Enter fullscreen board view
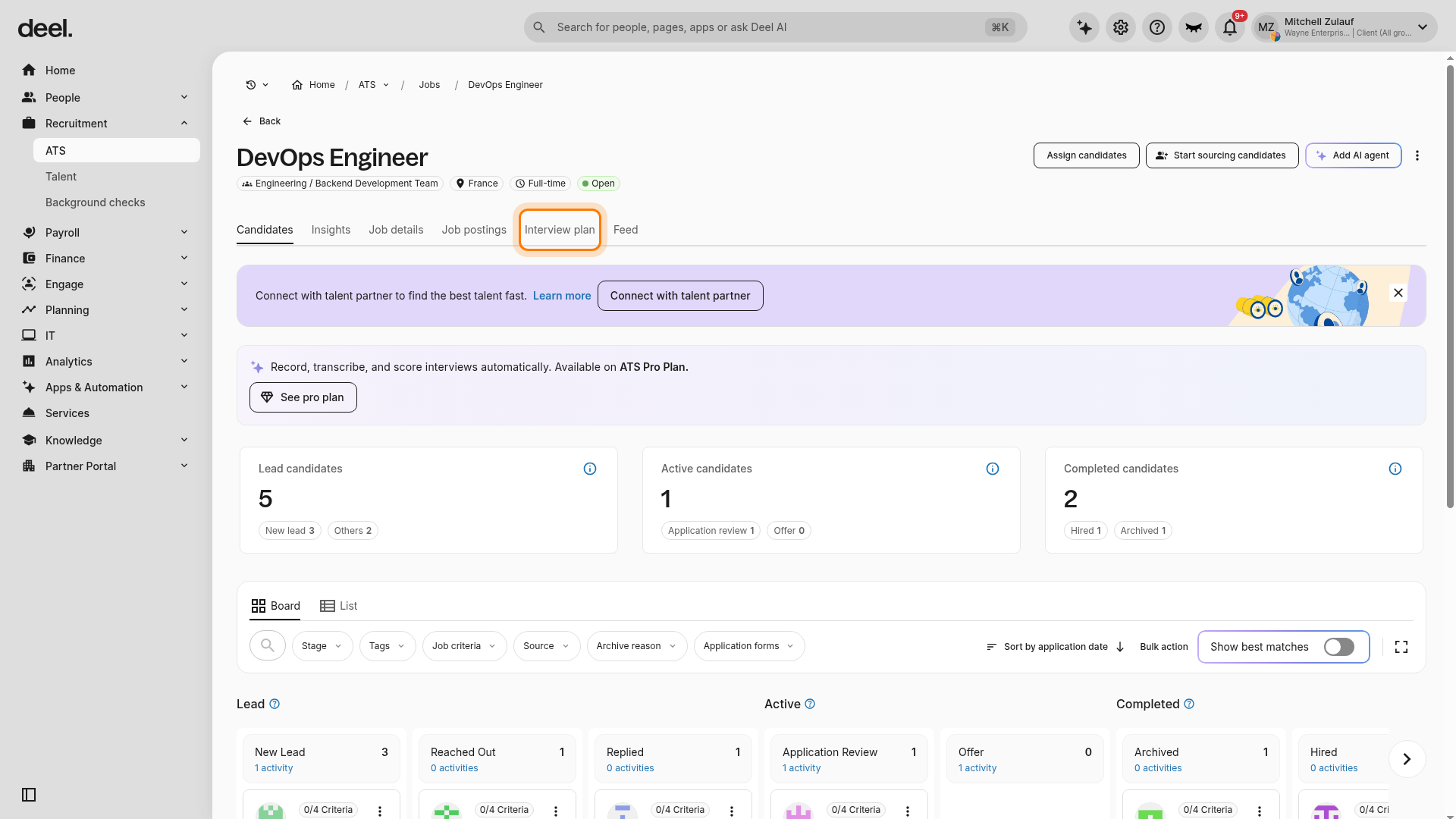Viewport: 1456px width, 819px height. pyautogui.click(x=1401, y=647)
